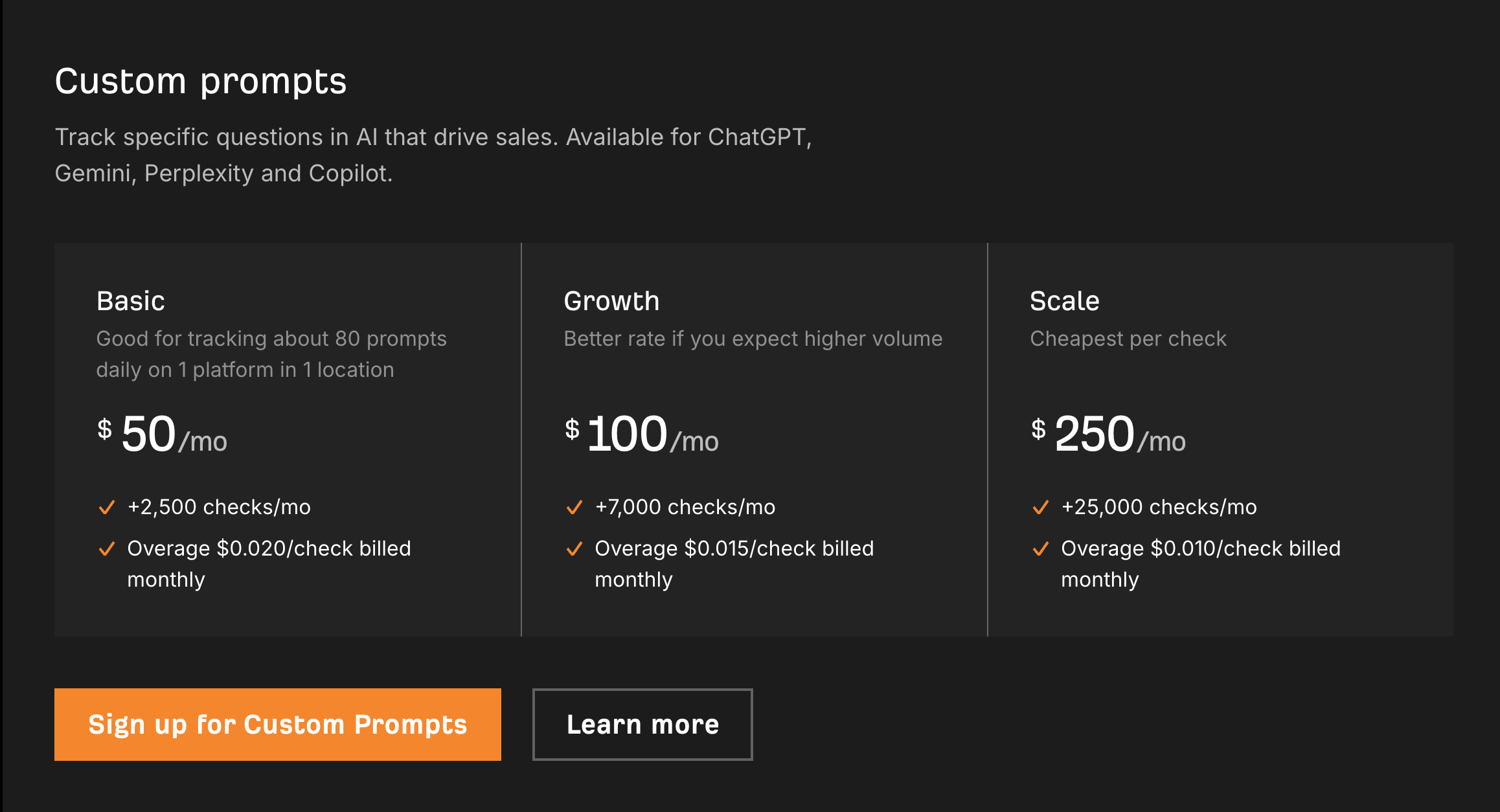Click the checkmark beside "+25,000 checks/mo"

pos(1041,508)
